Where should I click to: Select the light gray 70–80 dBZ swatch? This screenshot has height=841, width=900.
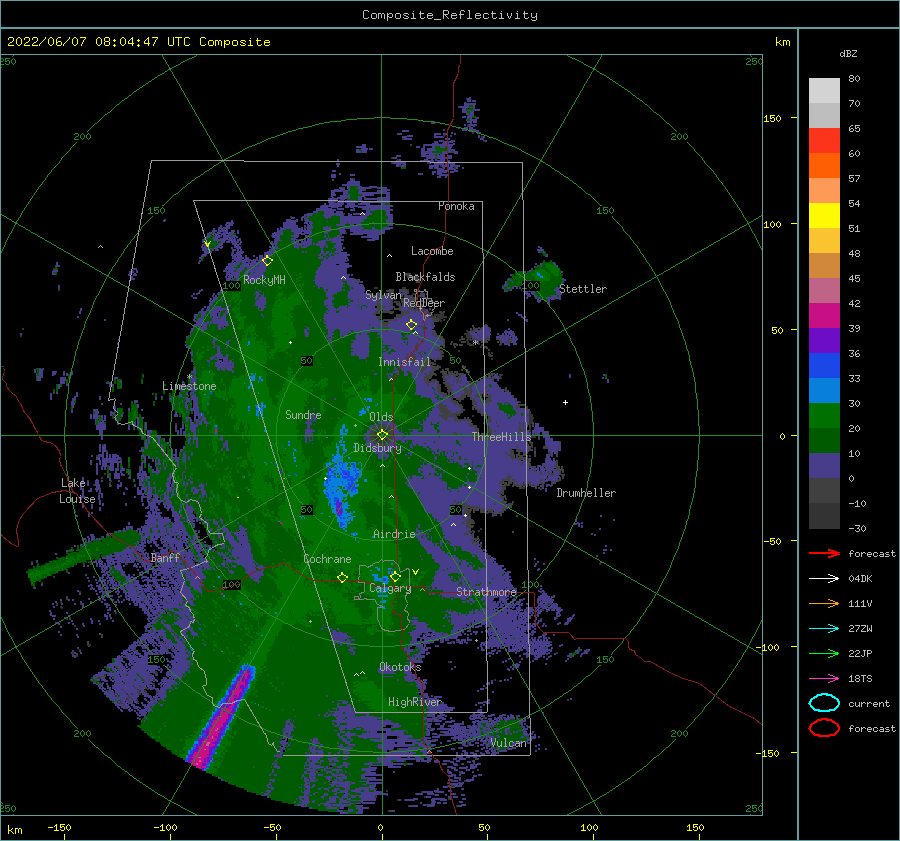click(x=824, y=91)
